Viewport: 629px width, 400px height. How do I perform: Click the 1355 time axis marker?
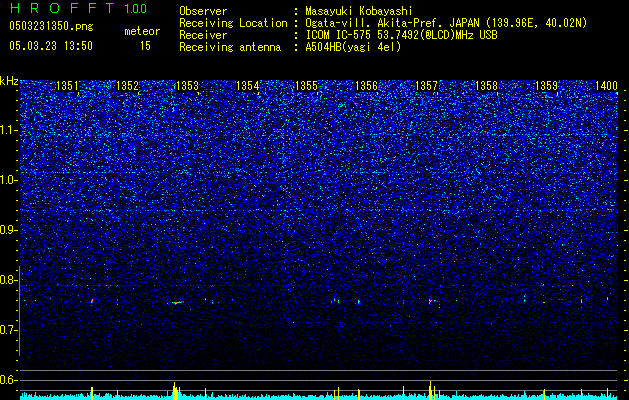pos(306,85)
